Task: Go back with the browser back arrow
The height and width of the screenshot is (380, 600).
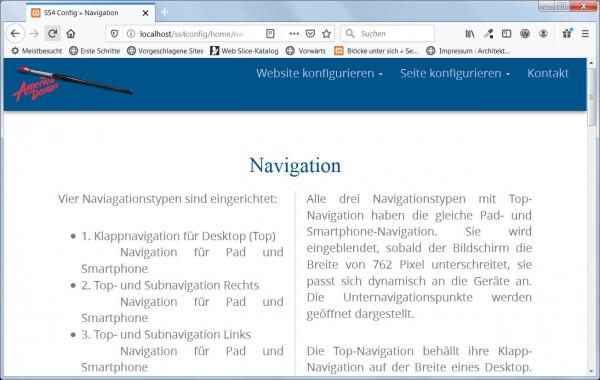Action: pyautogui.click(x=15, y=34)
